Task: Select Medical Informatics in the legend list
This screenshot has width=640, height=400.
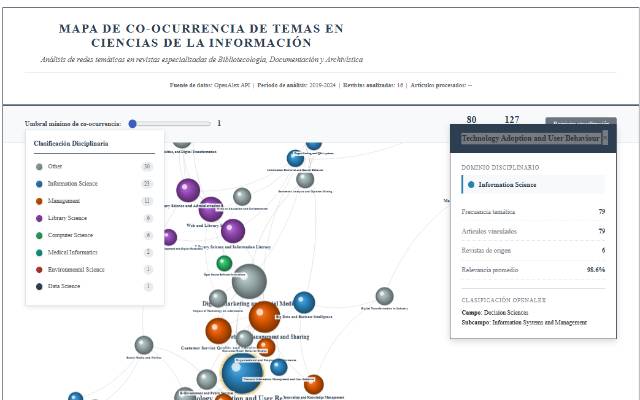Action: tap(92, 252)
